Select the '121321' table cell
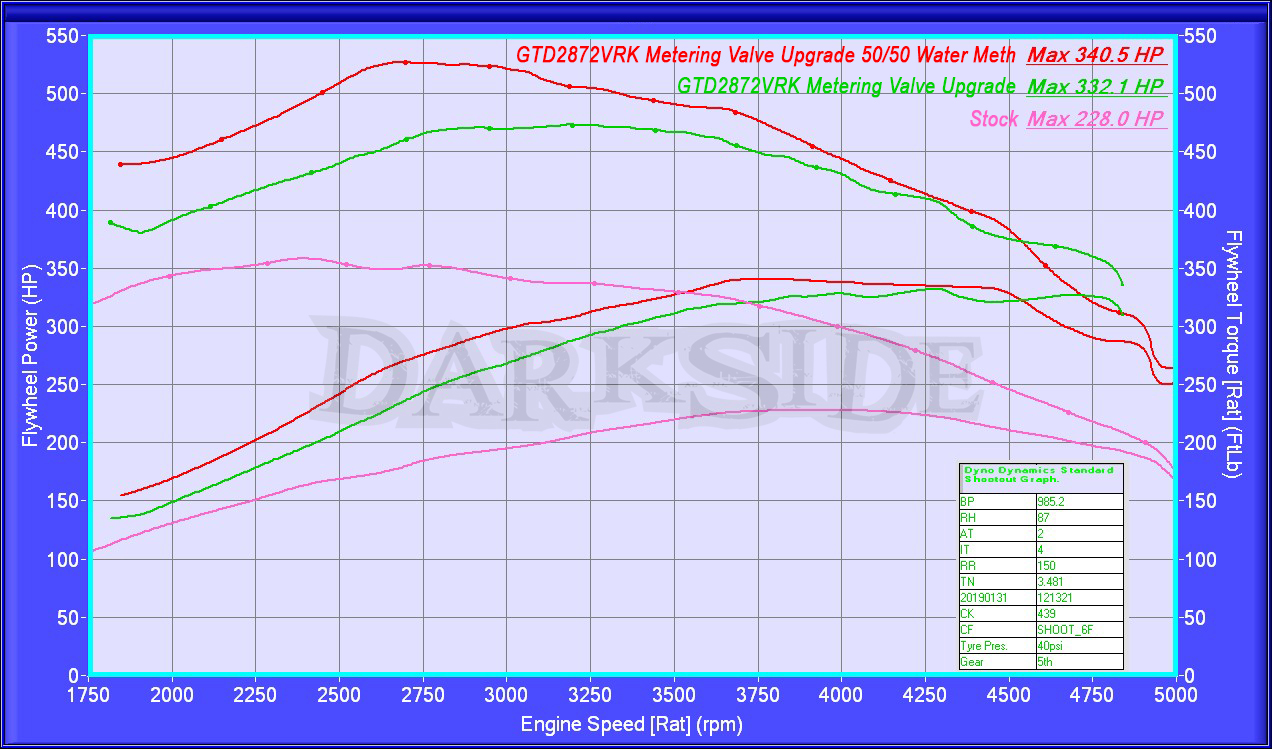 (1057, 598)
